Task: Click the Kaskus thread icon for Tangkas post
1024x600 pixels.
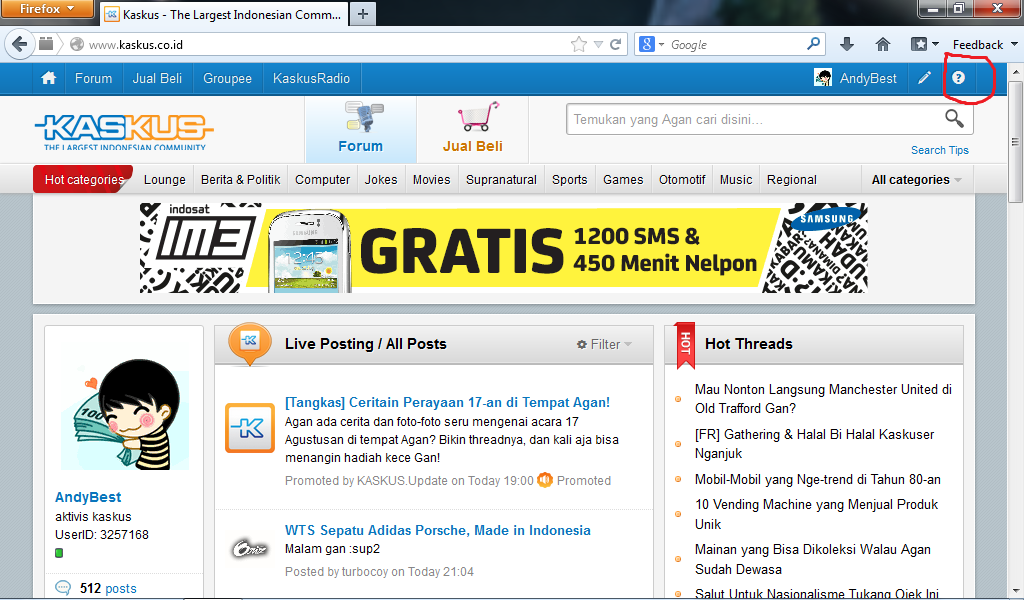Action: (249, 428)
